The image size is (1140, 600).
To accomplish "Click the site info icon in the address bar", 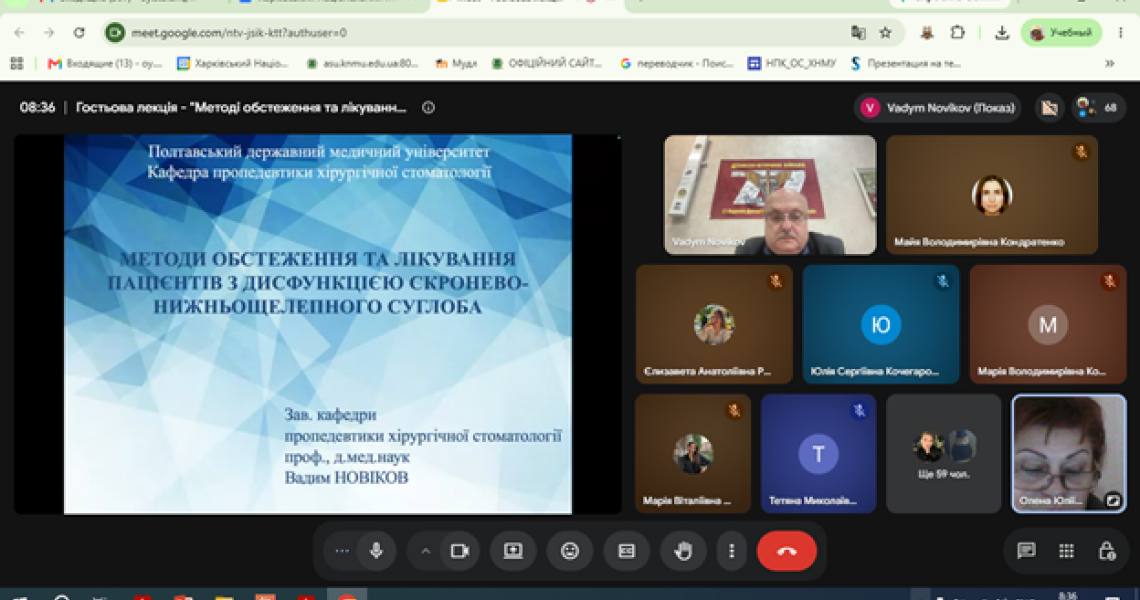I will click(115, 33).
